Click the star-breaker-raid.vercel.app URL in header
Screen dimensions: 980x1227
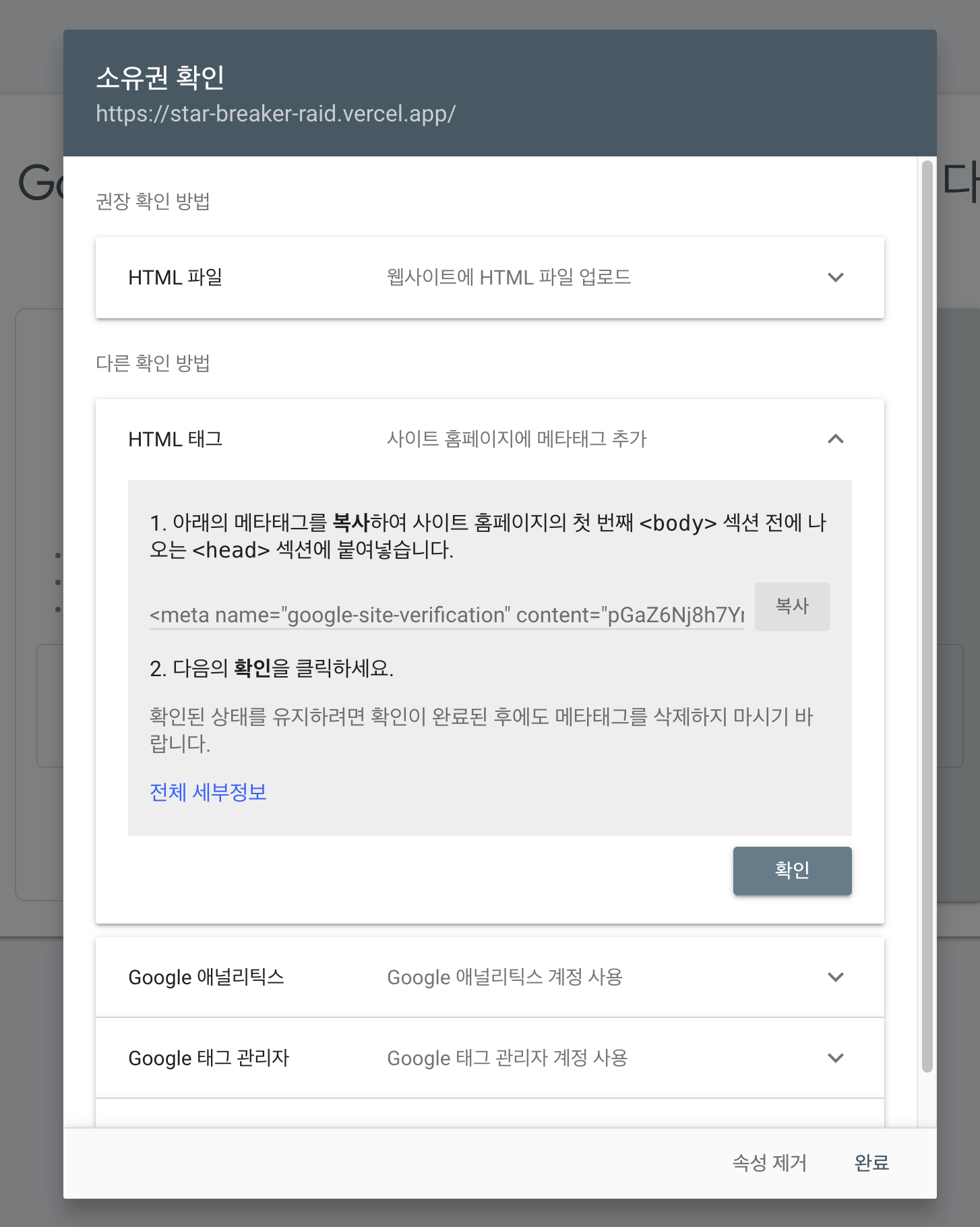click(x=276, y=114)
